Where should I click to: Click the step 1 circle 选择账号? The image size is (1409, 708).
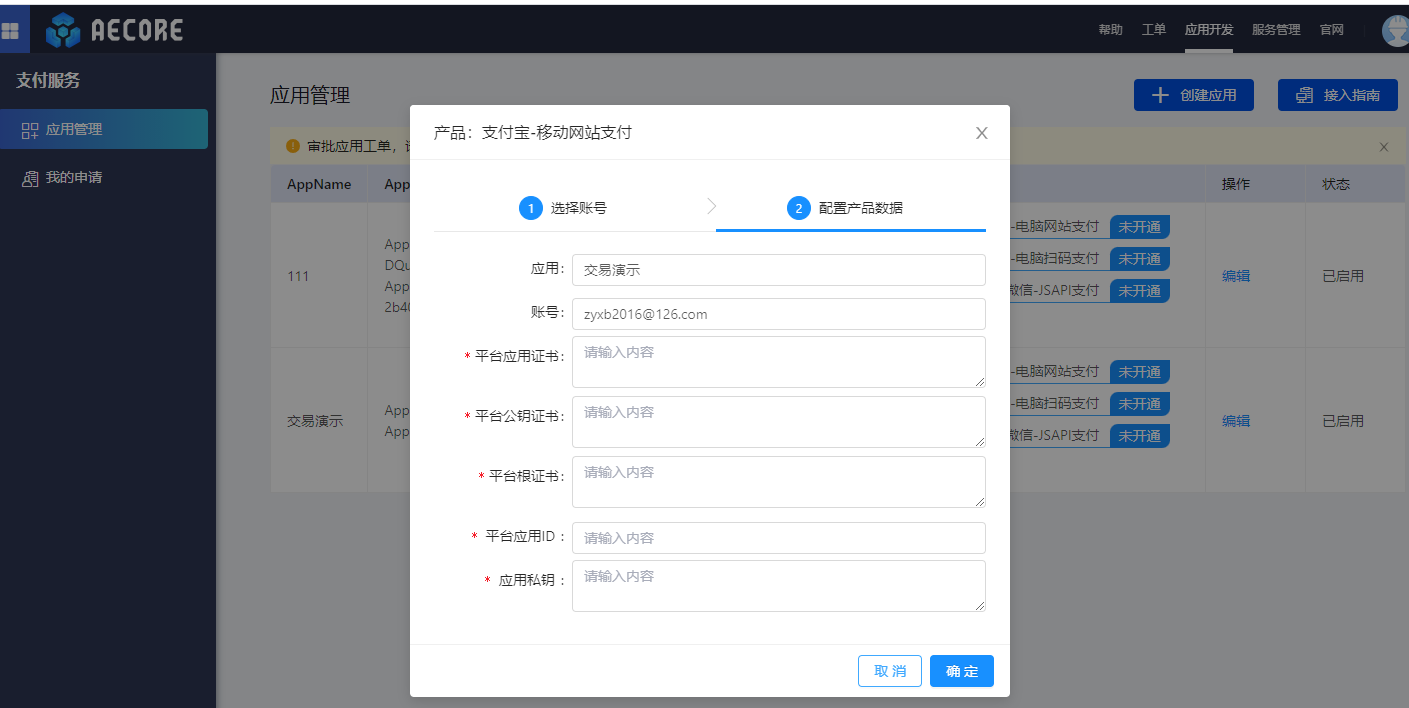point(531,208)
